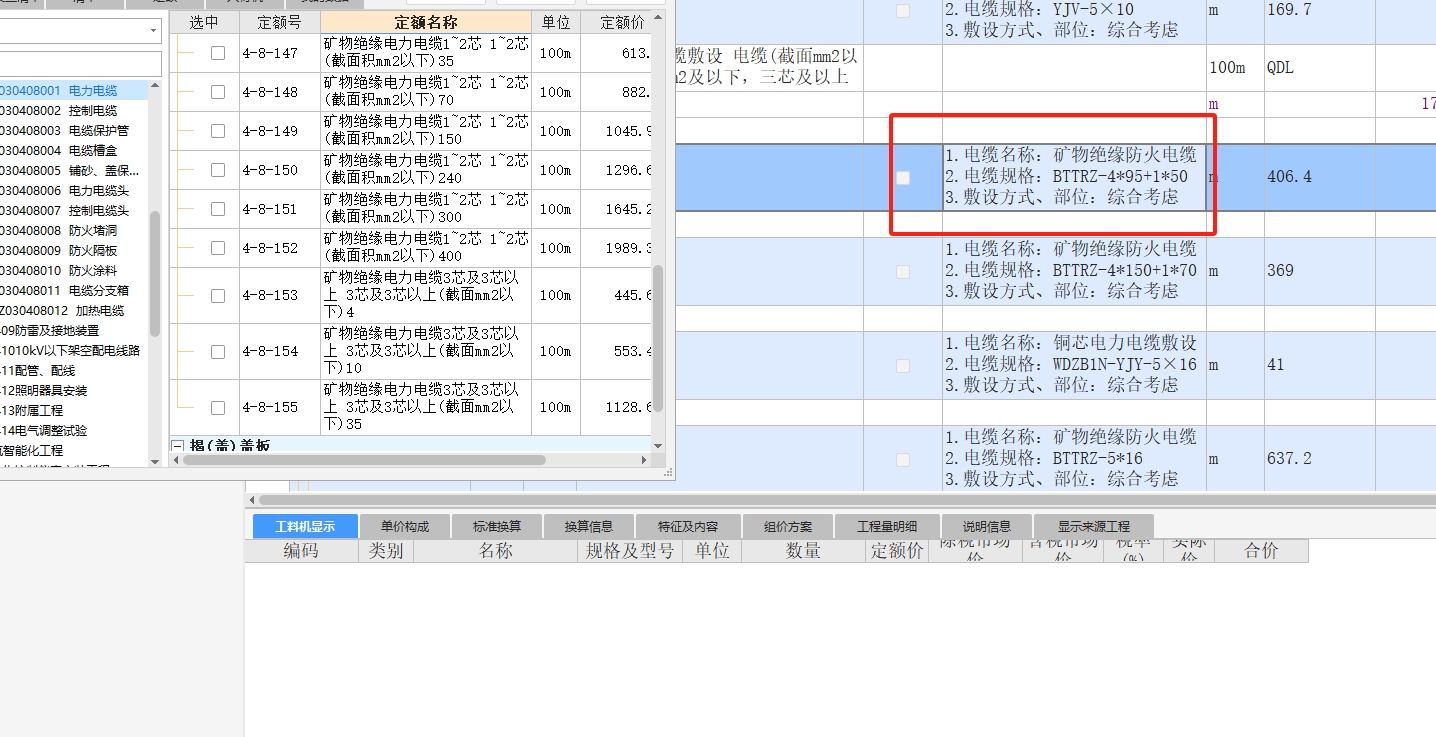The width and height of the screenshot is (1436, 737).
Task: Check the box in the BTTRZ-4*150+1*70 row
Action: 903,272
